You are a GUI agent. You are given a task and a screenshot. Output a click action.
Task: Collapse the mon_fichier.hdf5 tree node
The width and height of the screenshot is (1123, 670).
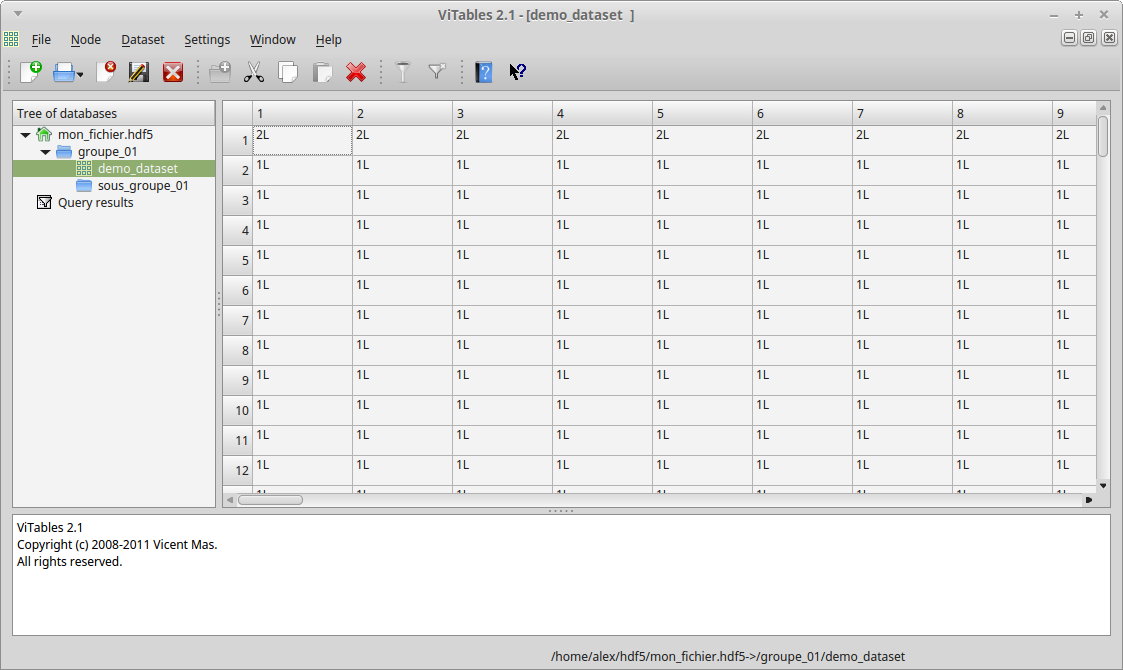(25, 135)
